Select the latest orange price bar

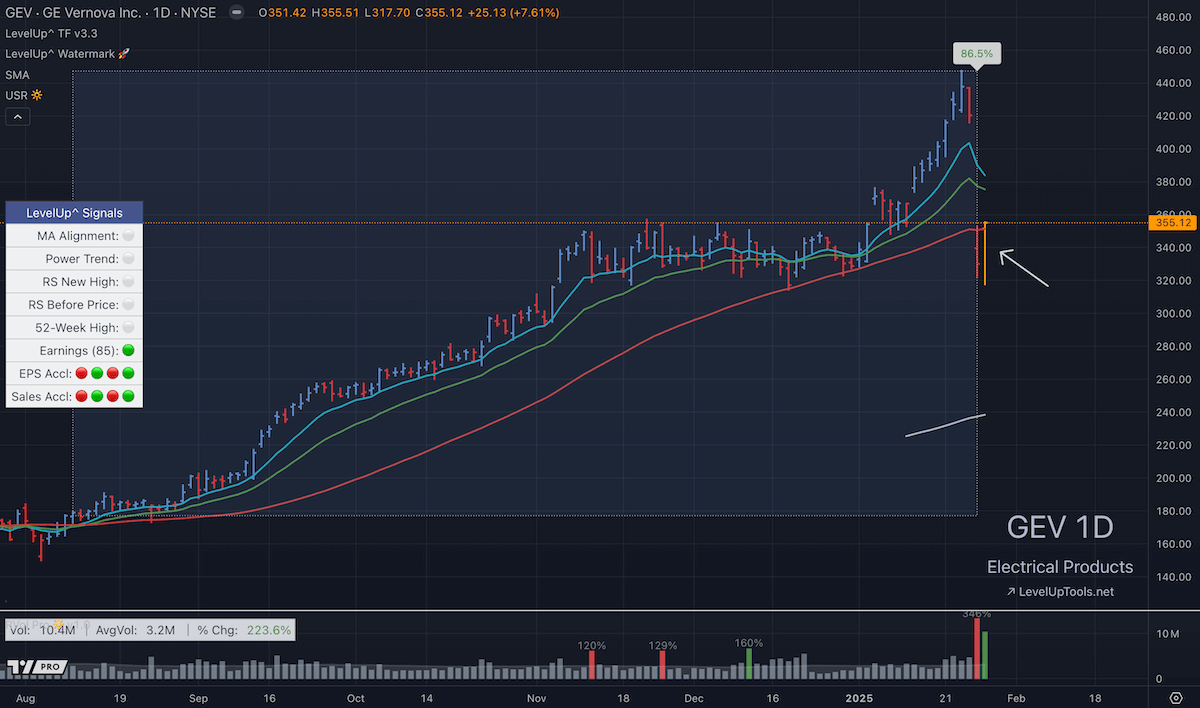click(986, 254)
